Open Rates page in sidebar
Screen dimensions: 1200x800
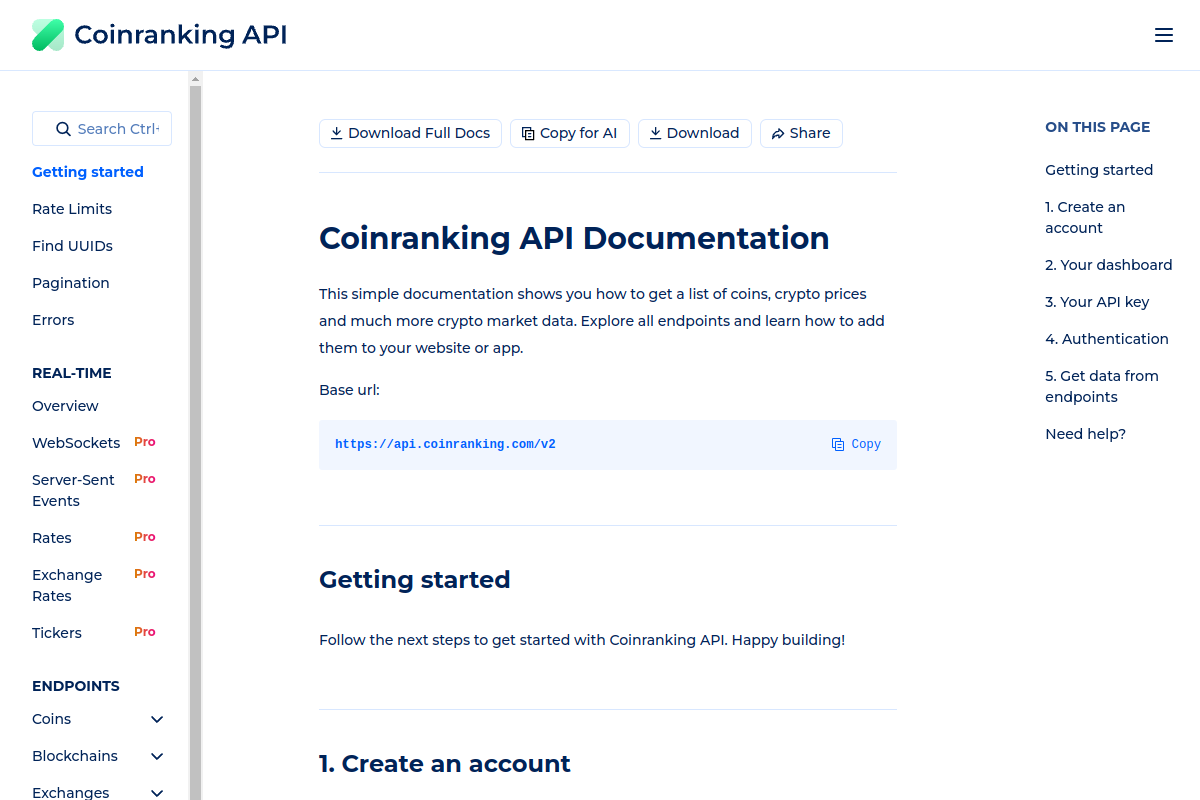coord(52,538)
